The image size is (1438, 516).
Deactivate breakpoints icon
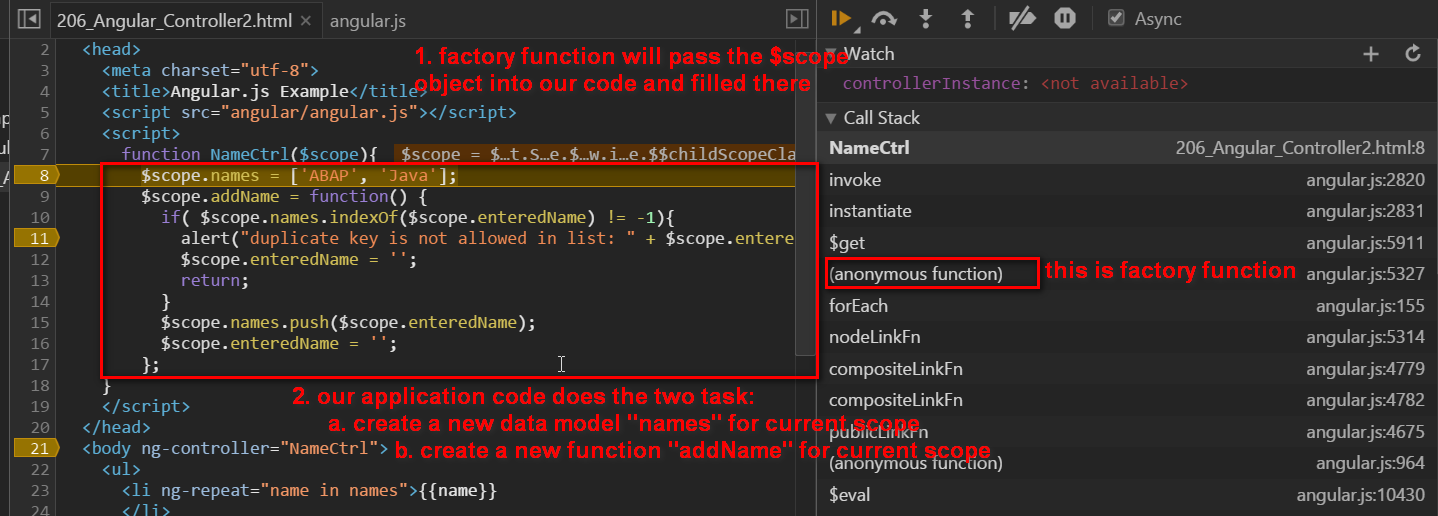point(1023,18)
